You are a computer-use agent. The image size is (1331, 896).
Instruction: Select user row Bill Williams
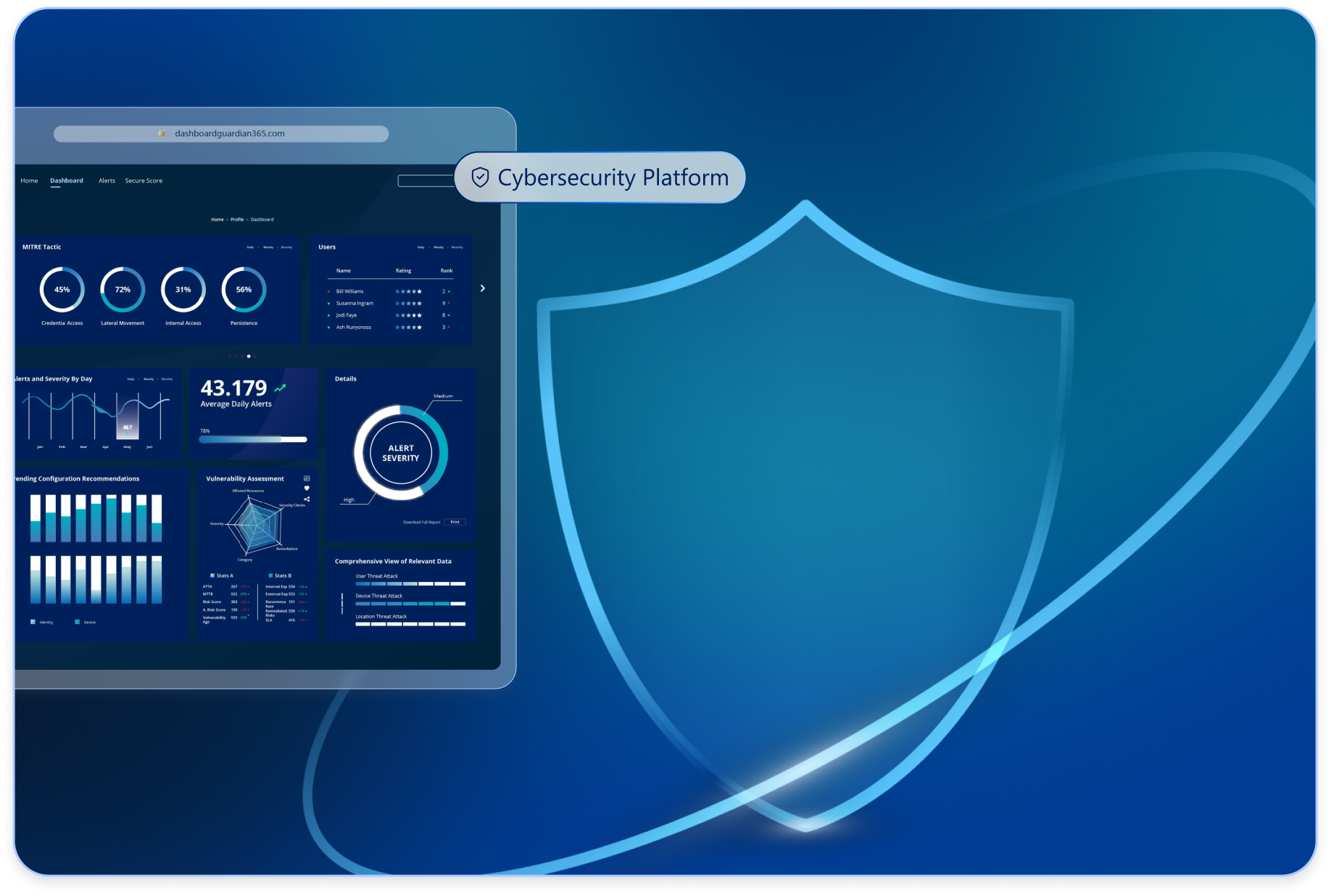point(390,291)
